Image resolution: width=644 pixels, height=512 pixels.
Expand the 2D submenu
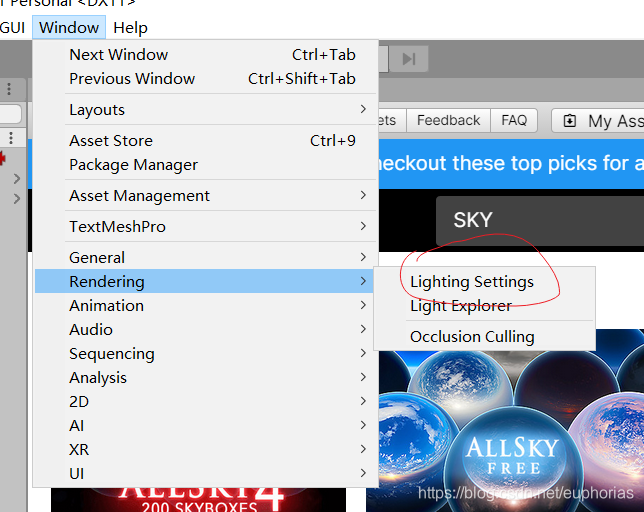206,401
